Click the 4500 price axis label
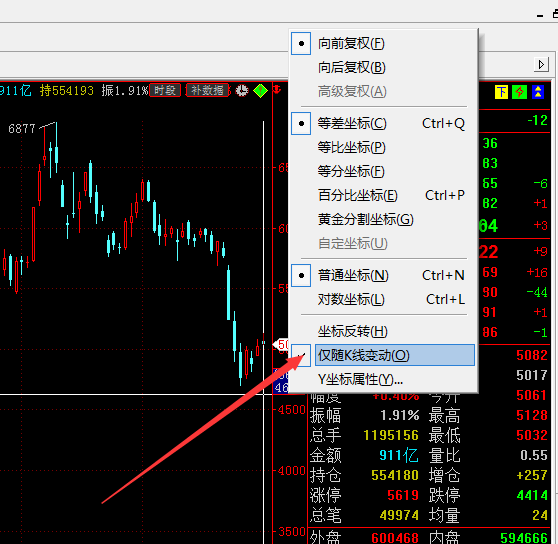The width and height of the screenshot is (558, 544). (291, 410)
